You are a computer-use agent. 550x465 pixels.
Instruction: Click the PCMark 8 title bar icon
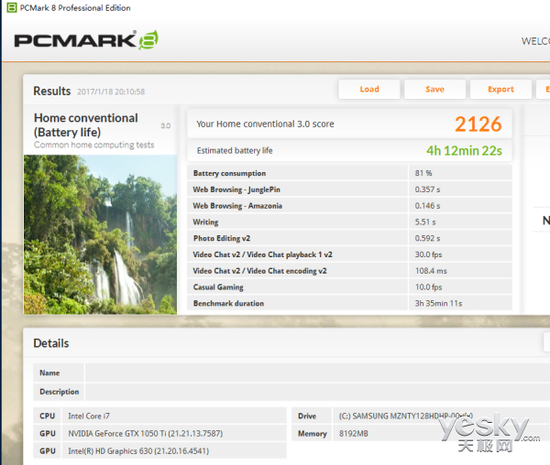tap(12, 7)
